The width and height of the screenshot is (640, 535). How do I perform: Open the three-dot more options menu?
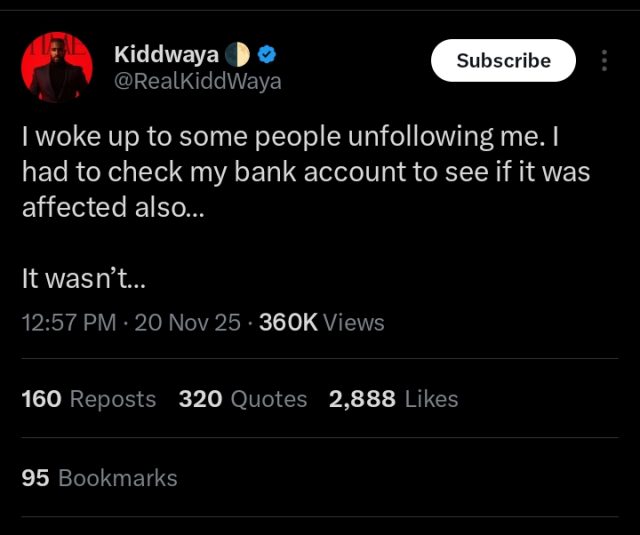pos(604,61)
